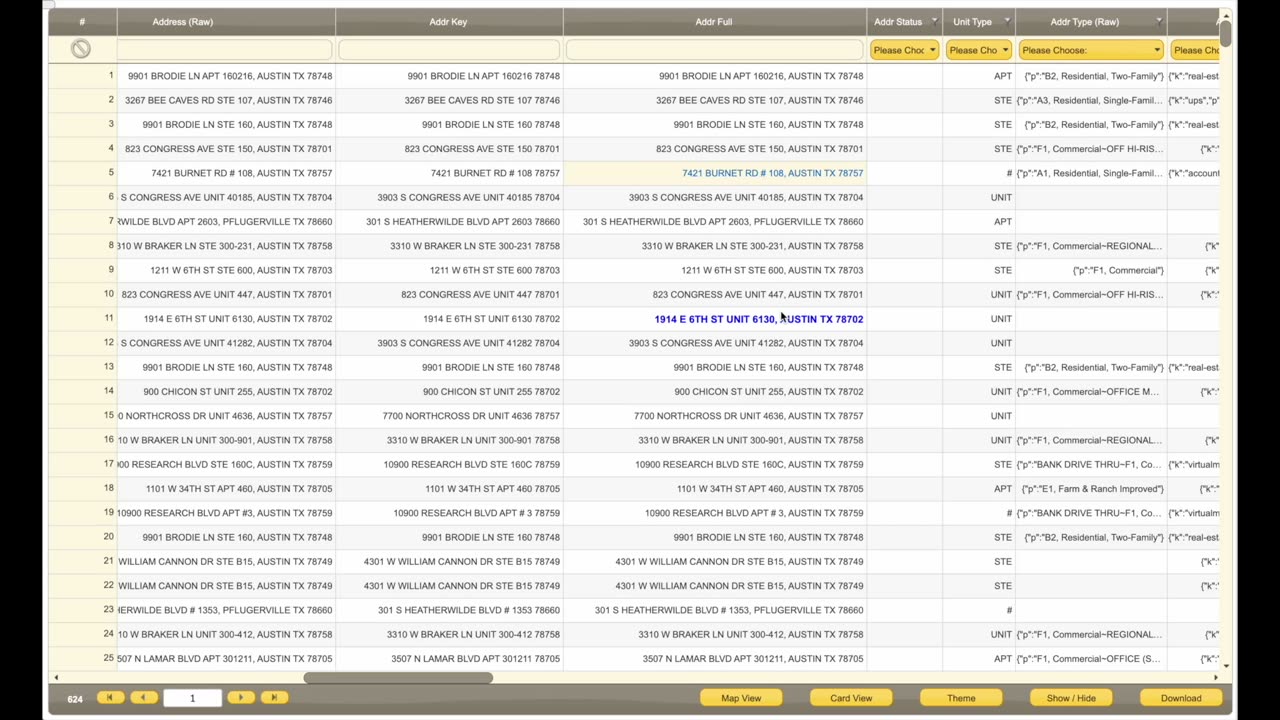Screen dimensions: 1280x720
Task: Click the horizontal scrollbar left arrow
Action: 55,678
